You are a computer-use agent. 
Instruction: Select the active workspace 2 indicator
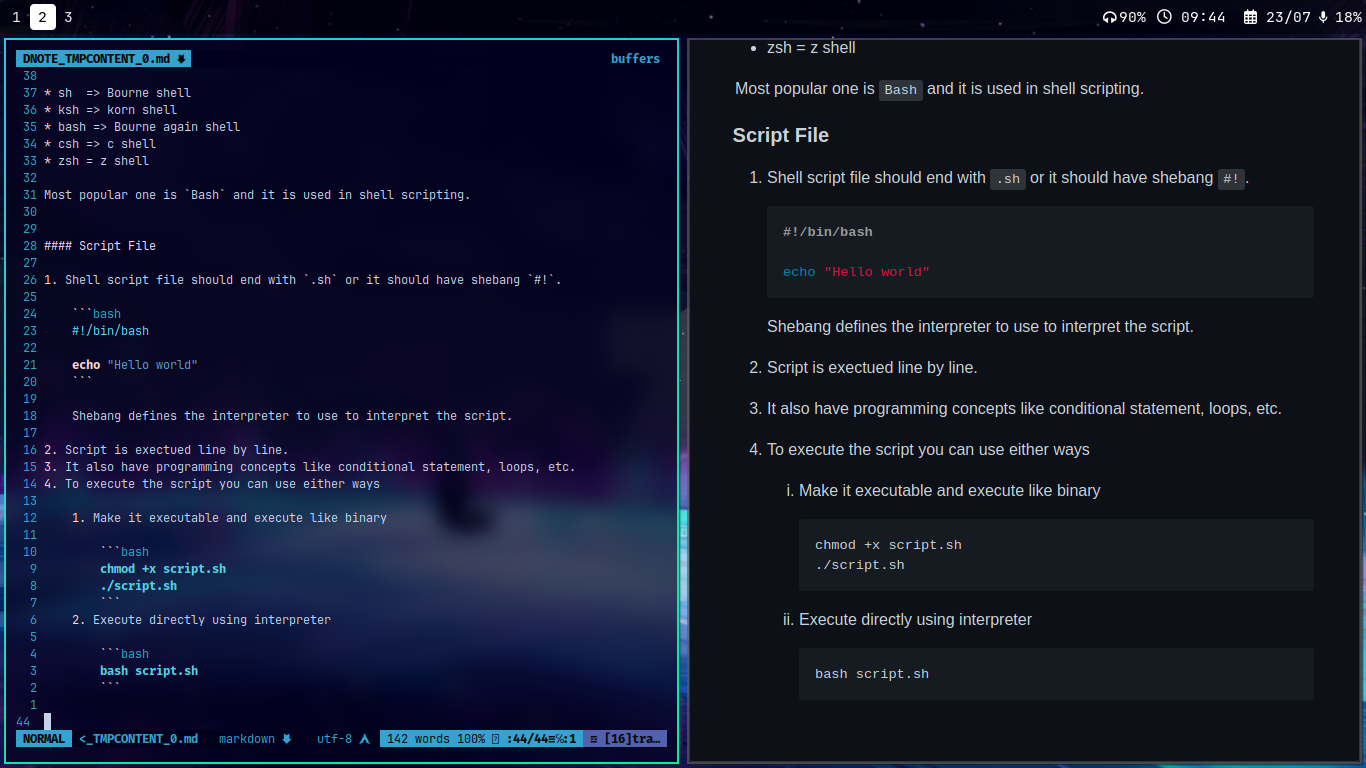pyautogui.click(x=43, y=17)
